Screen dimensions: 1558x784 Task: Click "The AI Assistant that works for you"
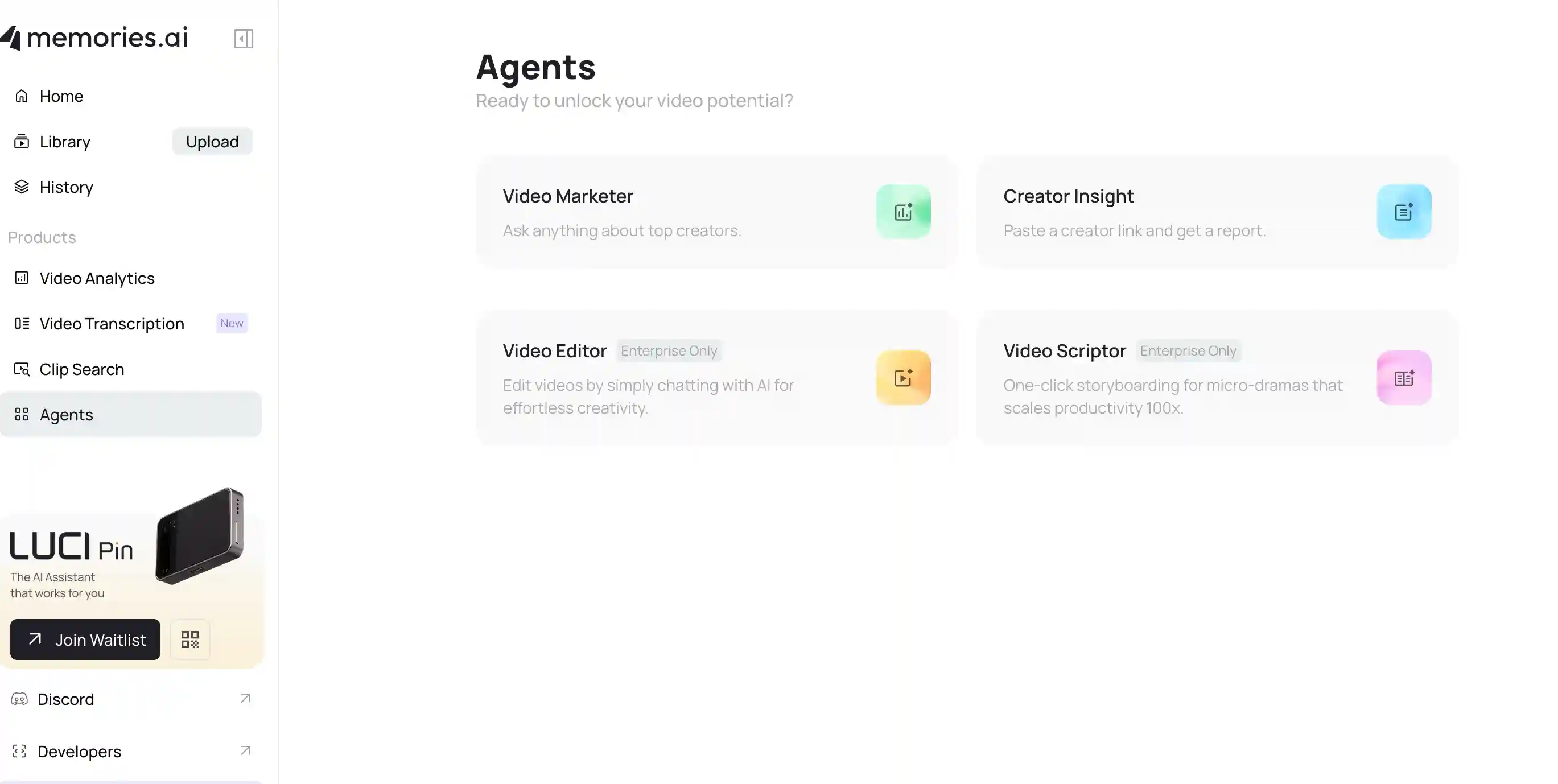click(57, 585)
